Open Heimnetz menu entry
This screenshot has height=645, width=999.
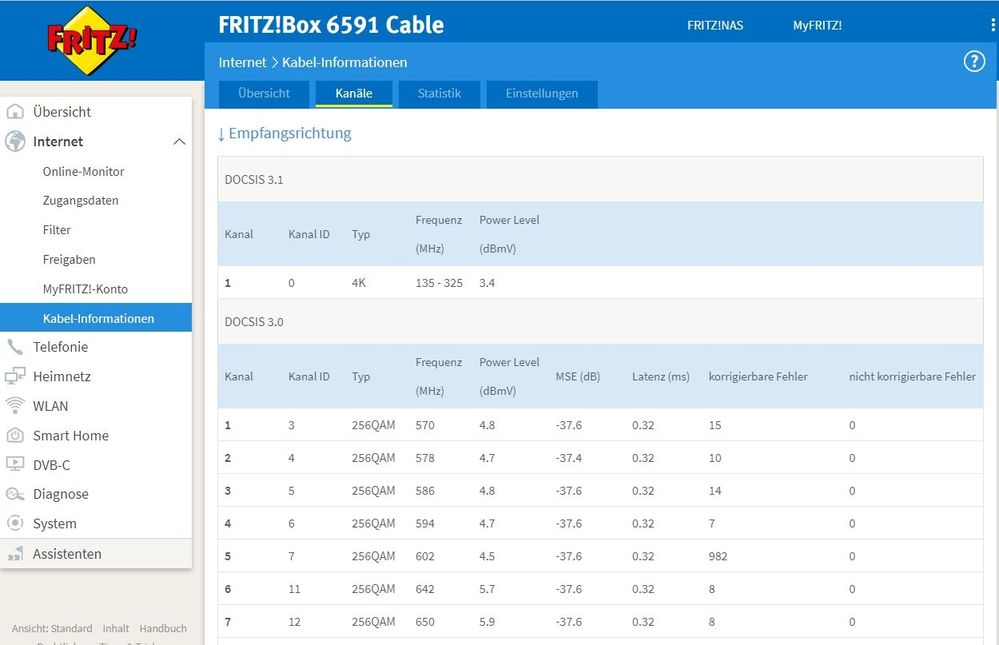[x=62, y=376]
